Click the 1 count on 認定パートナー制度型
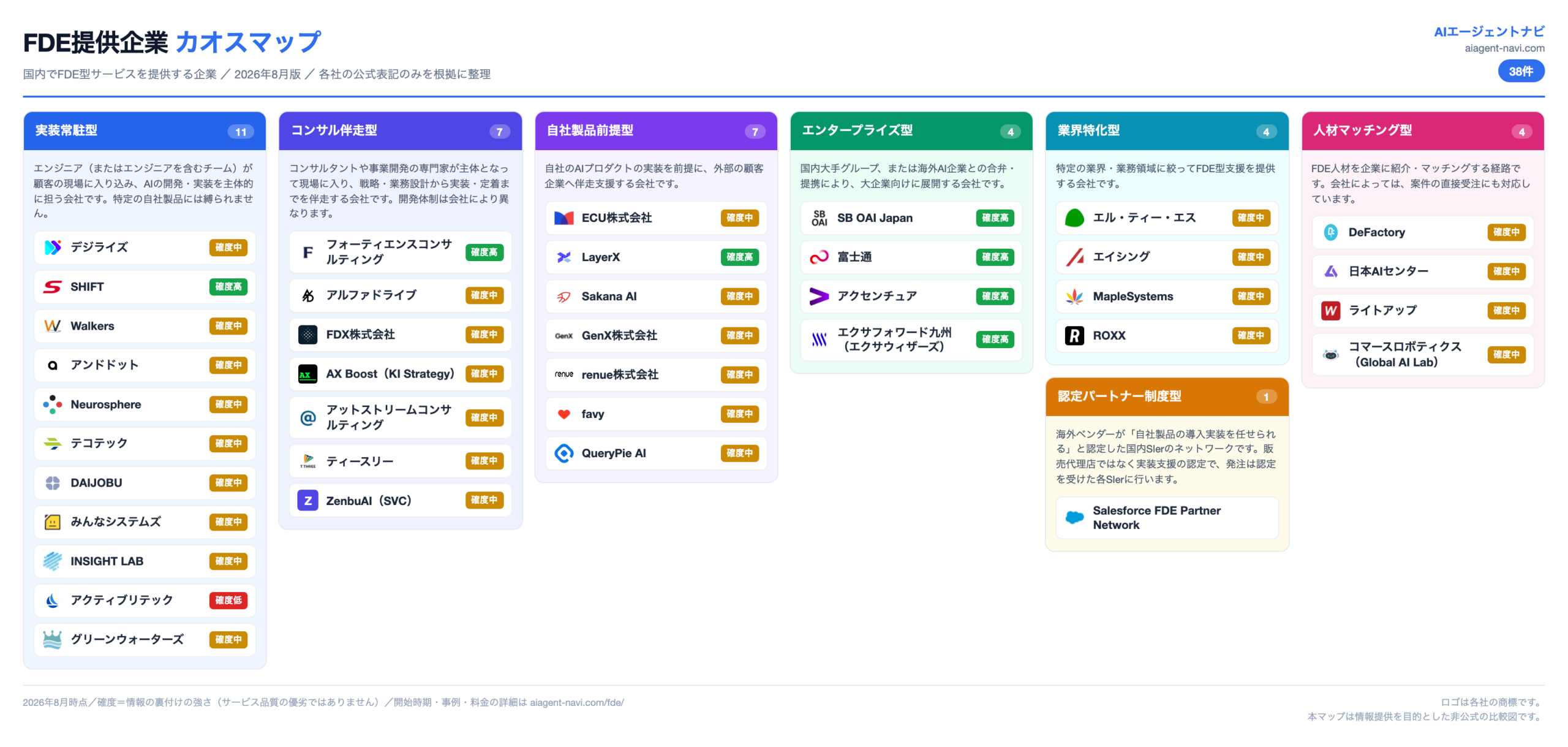1568x747 pixels. (1266, 397)
